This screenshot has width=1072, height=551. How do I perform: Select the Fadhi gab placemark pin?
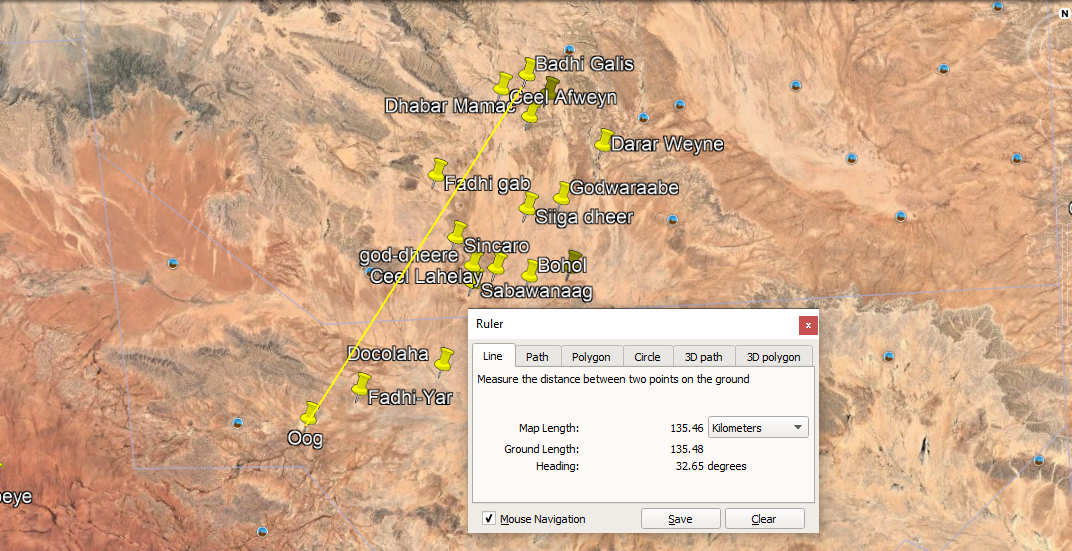(438, 170)
